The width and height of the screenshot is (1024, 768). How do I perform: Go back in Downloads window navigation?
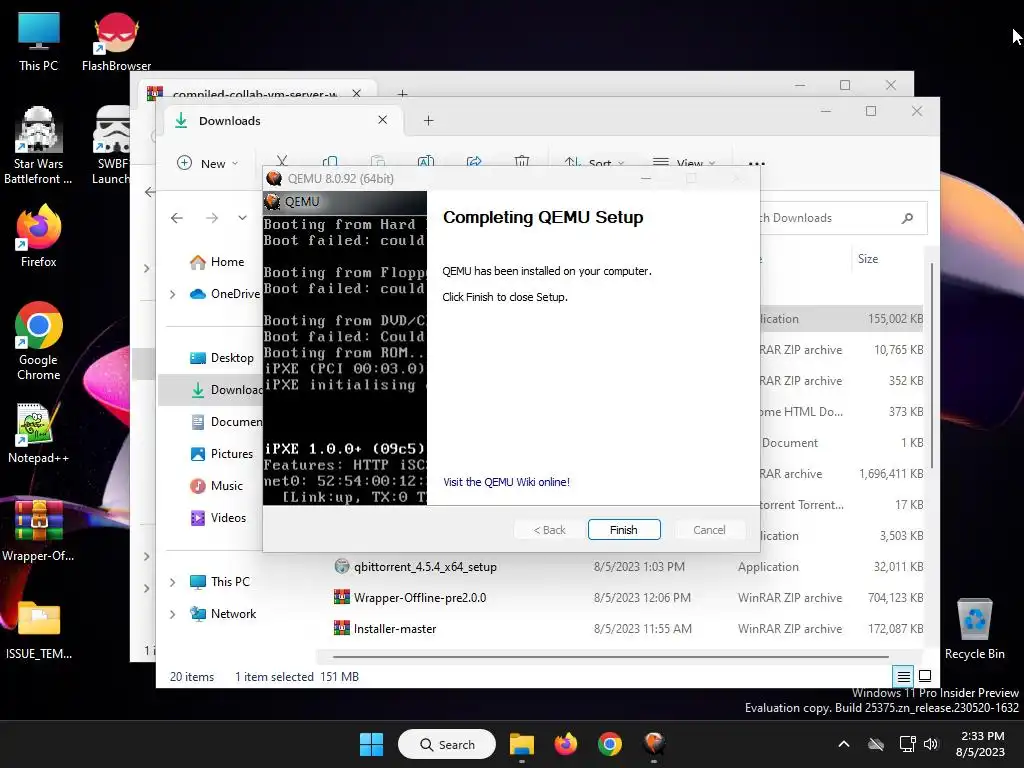[177, 218]
